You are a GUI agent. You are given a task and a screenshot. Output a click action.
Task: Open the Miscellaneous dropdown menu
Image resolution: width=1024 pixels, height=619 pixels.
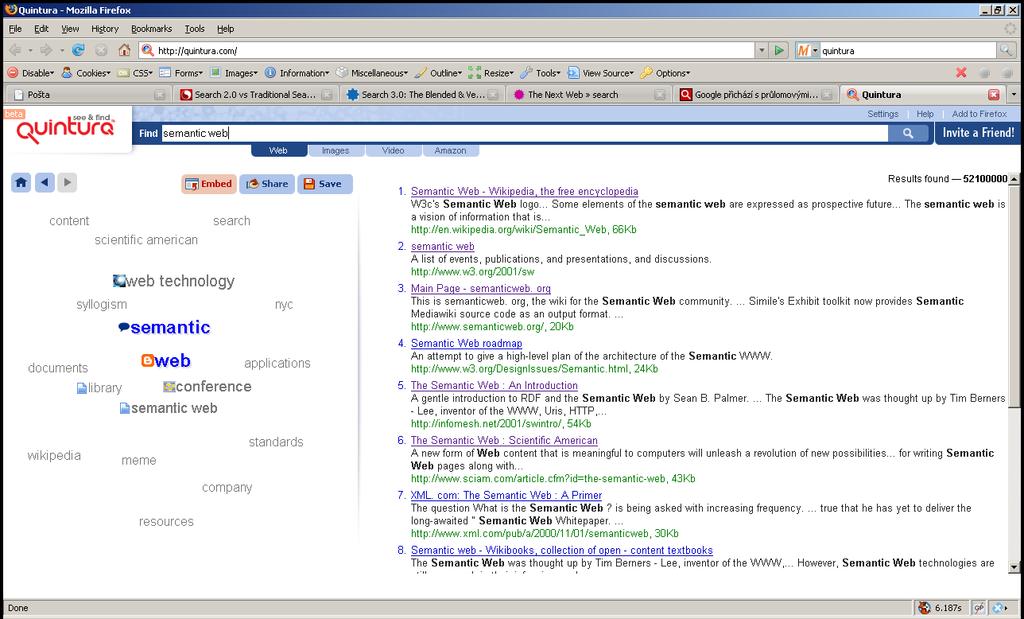click(372, 73)
